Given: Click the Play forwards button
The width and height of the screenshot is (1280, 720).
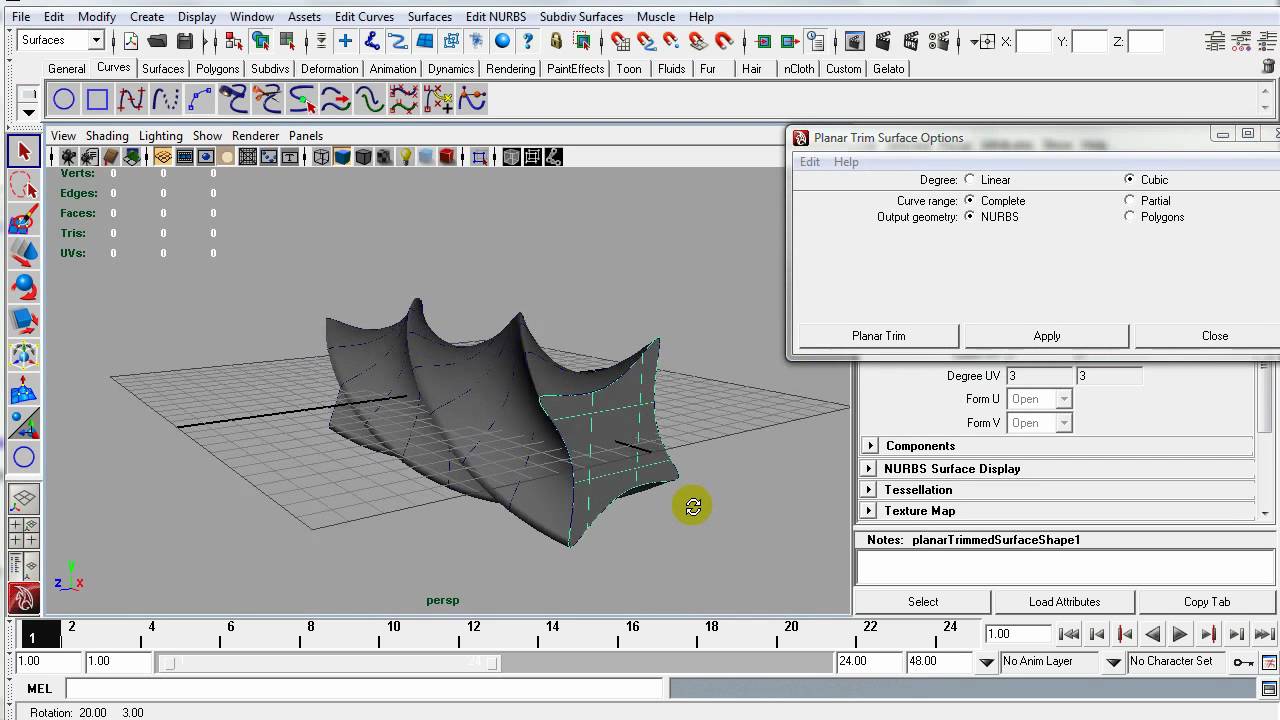Looking at the screenshot, I should [1180, 634].
